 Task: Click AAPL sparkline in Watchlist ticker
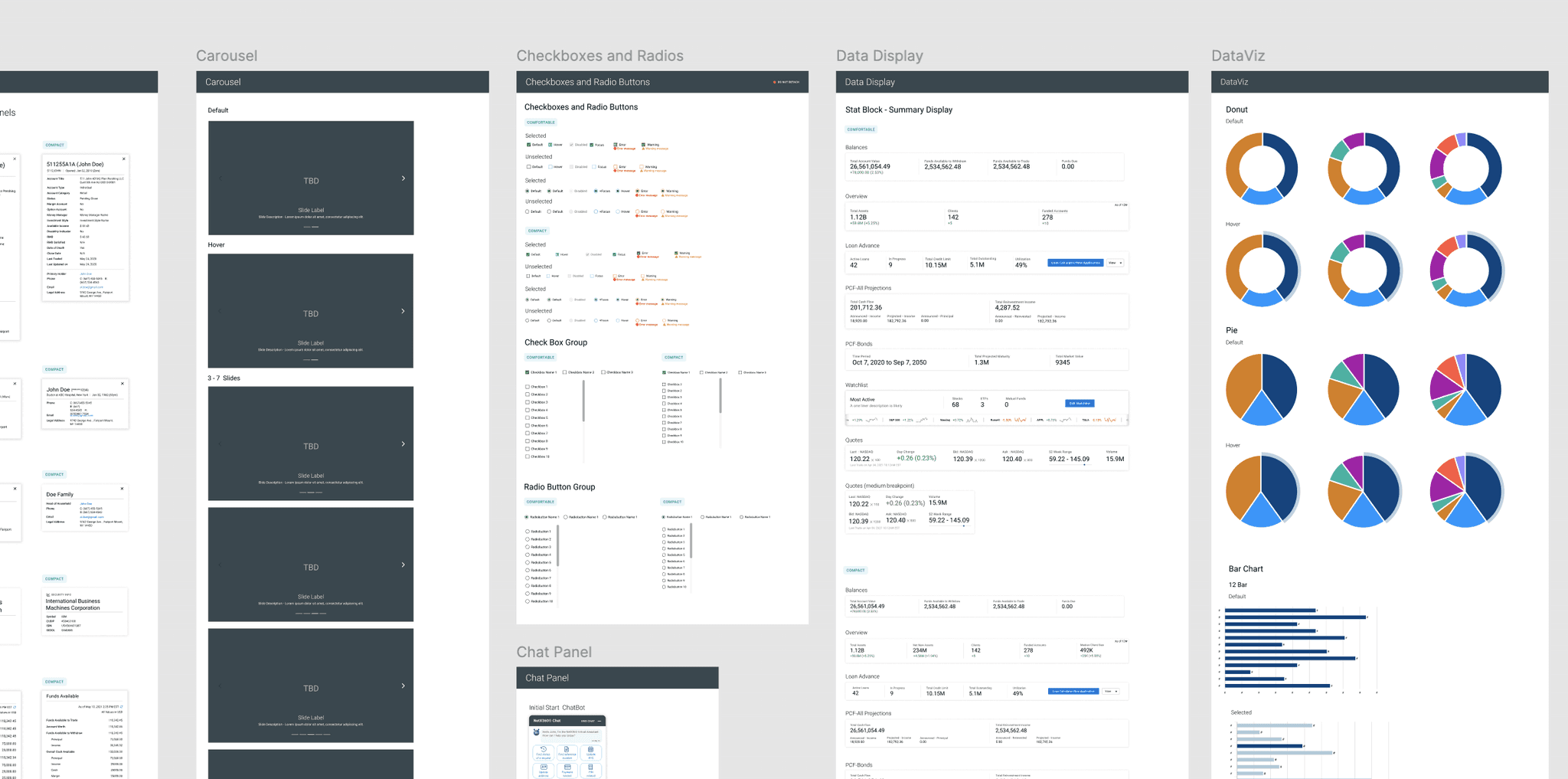[x=1066, y=420]
